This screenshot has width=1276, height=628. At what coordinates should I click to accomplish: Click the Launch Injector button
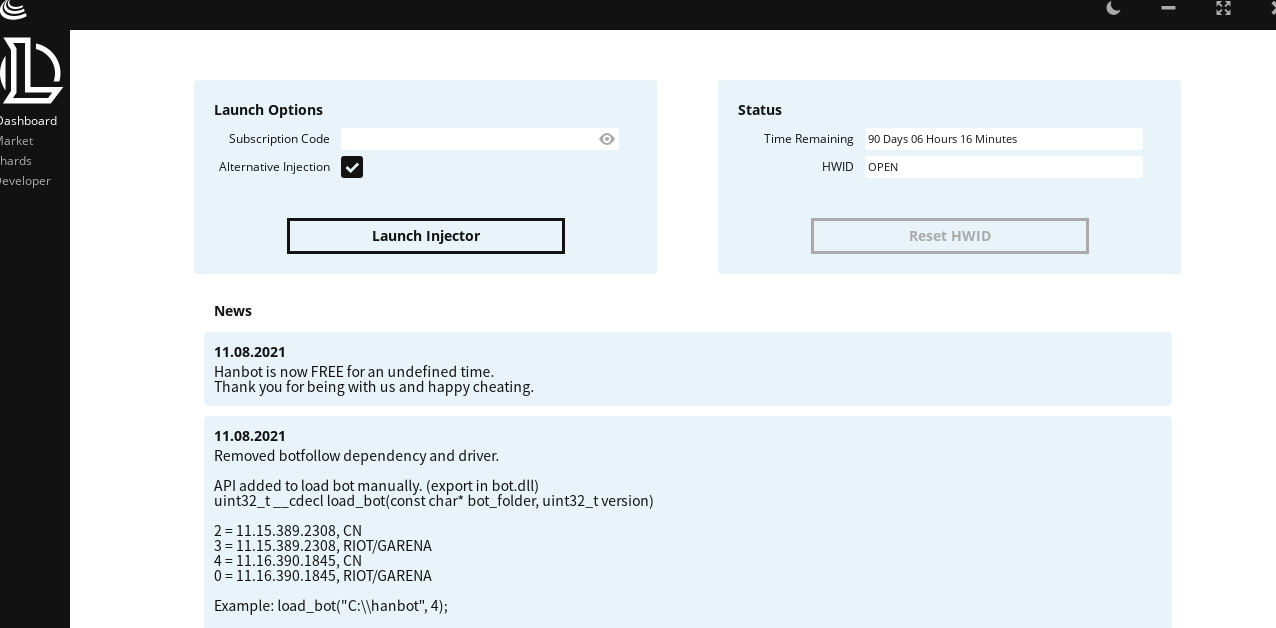click(x=426, y=236)
